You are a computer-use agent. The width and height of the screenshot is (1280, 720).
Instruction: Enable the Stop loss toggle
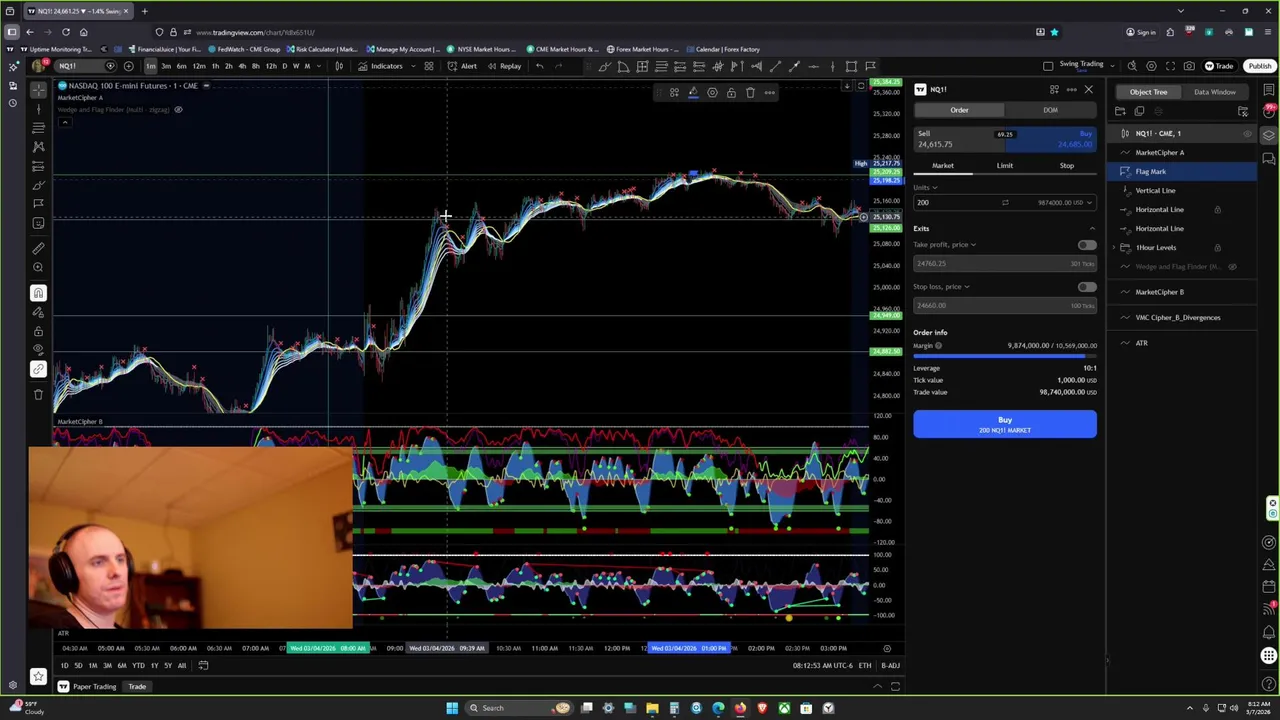(1086, 287)
